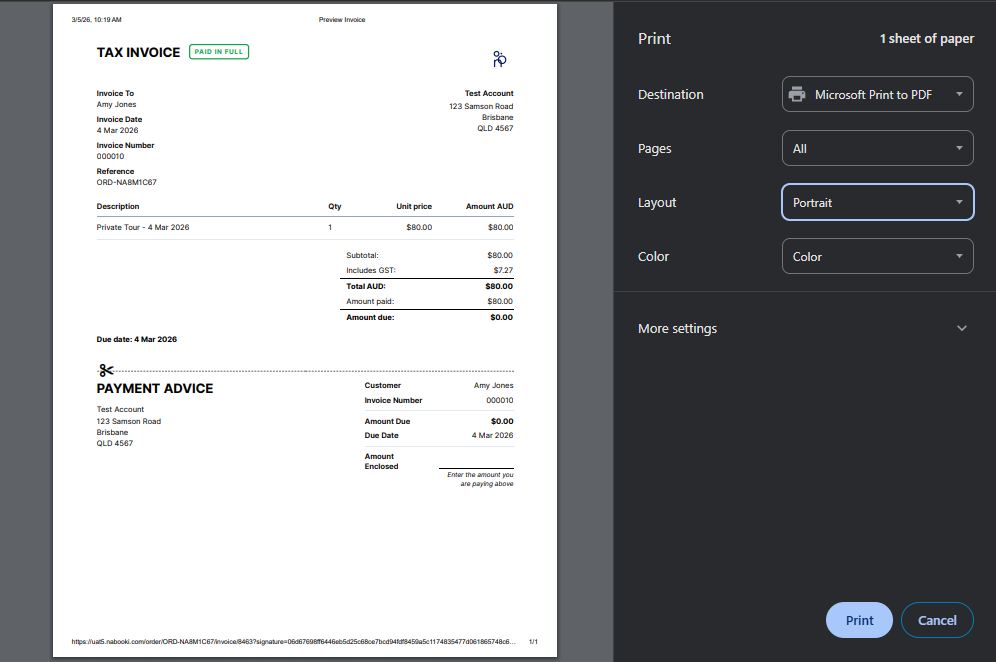Click the Preview Invoice page header title
Viewport: 996px width, 662px height.
342,19
